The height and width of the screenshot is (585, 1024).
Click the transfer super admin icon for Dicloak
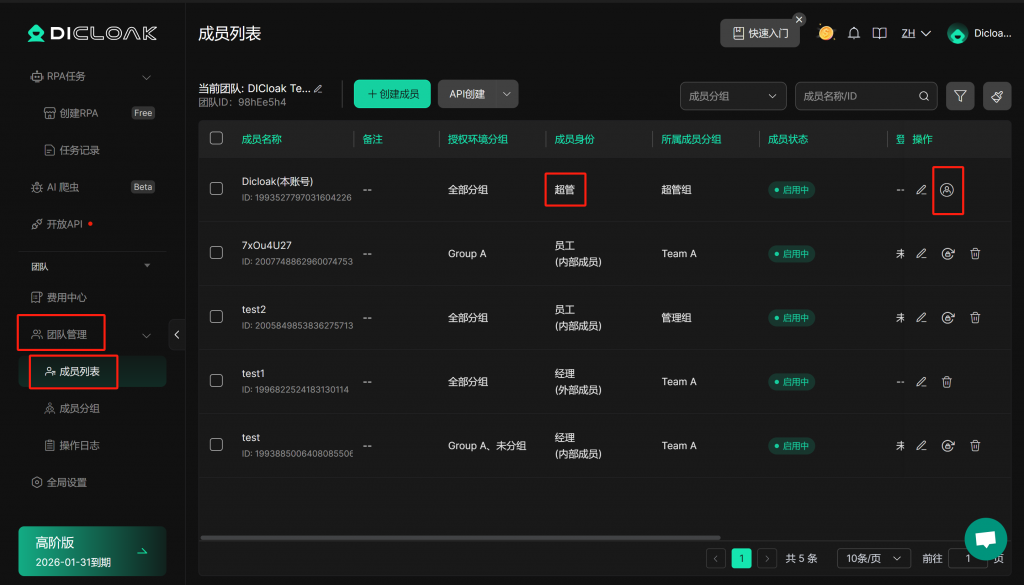[948, 189]
